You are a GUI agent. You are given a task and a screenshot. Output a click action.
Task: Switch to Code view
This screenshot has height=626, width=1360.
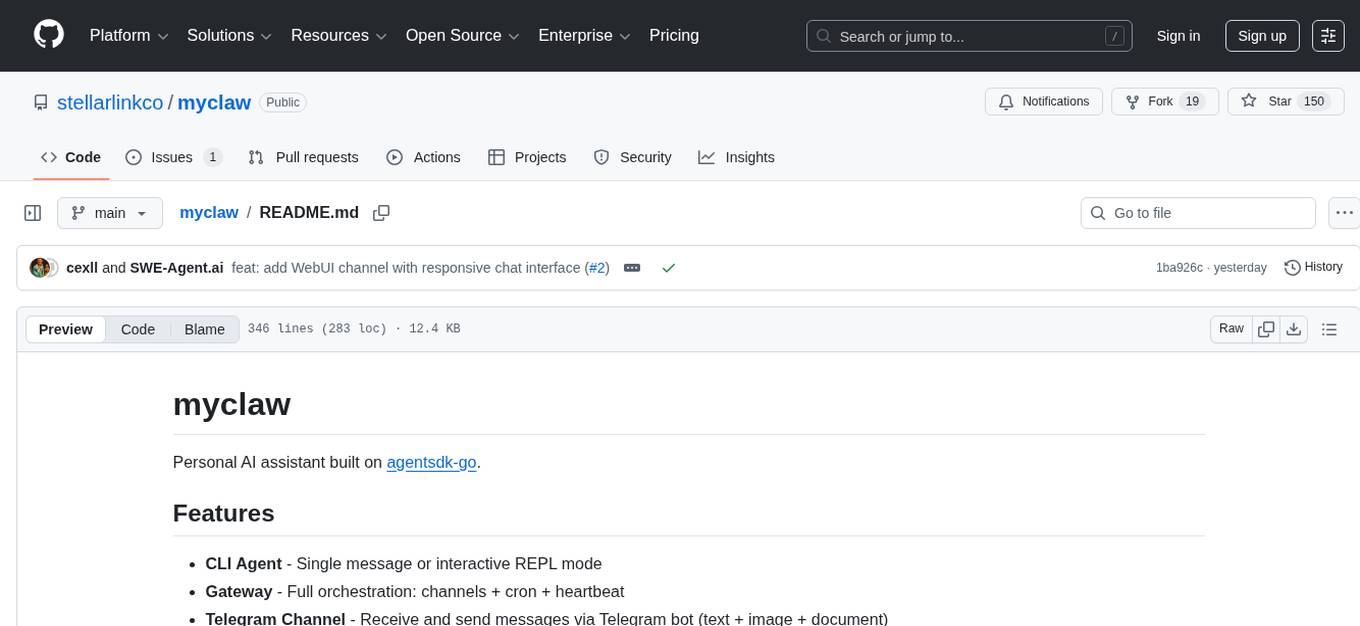pyautogui.click(x=138, y=329)
